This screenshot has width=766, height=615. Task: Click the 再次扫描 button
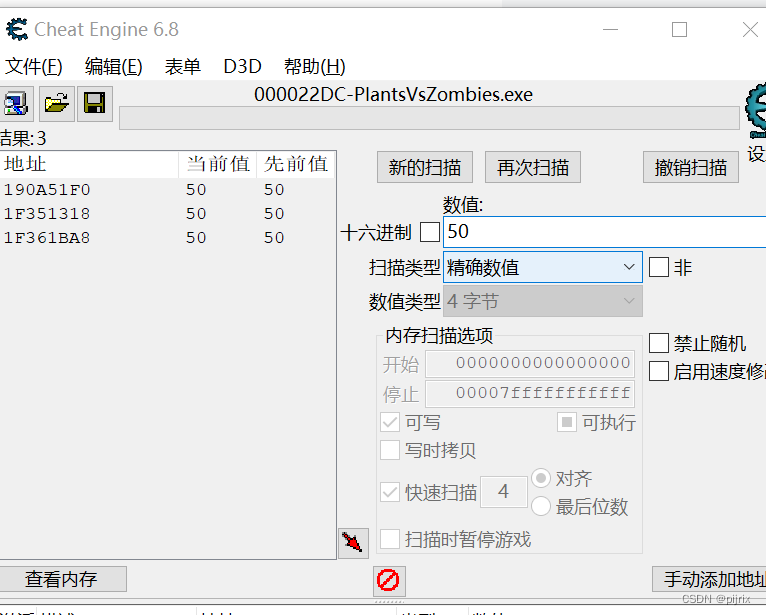(x=532, y=167)
